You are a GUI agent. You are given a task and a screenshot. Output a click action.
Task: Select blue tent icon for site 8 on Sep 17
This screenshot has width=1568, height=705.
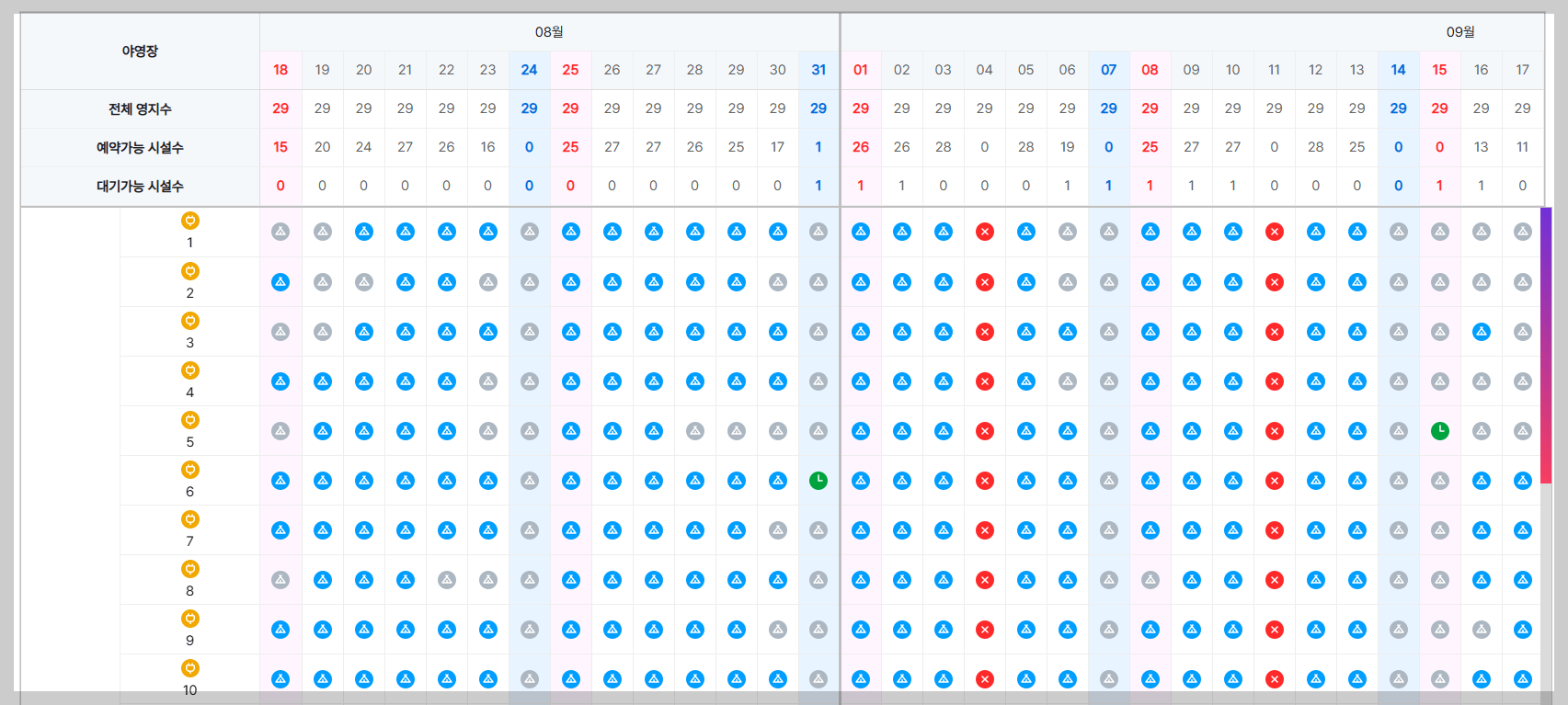point(1523,580)
